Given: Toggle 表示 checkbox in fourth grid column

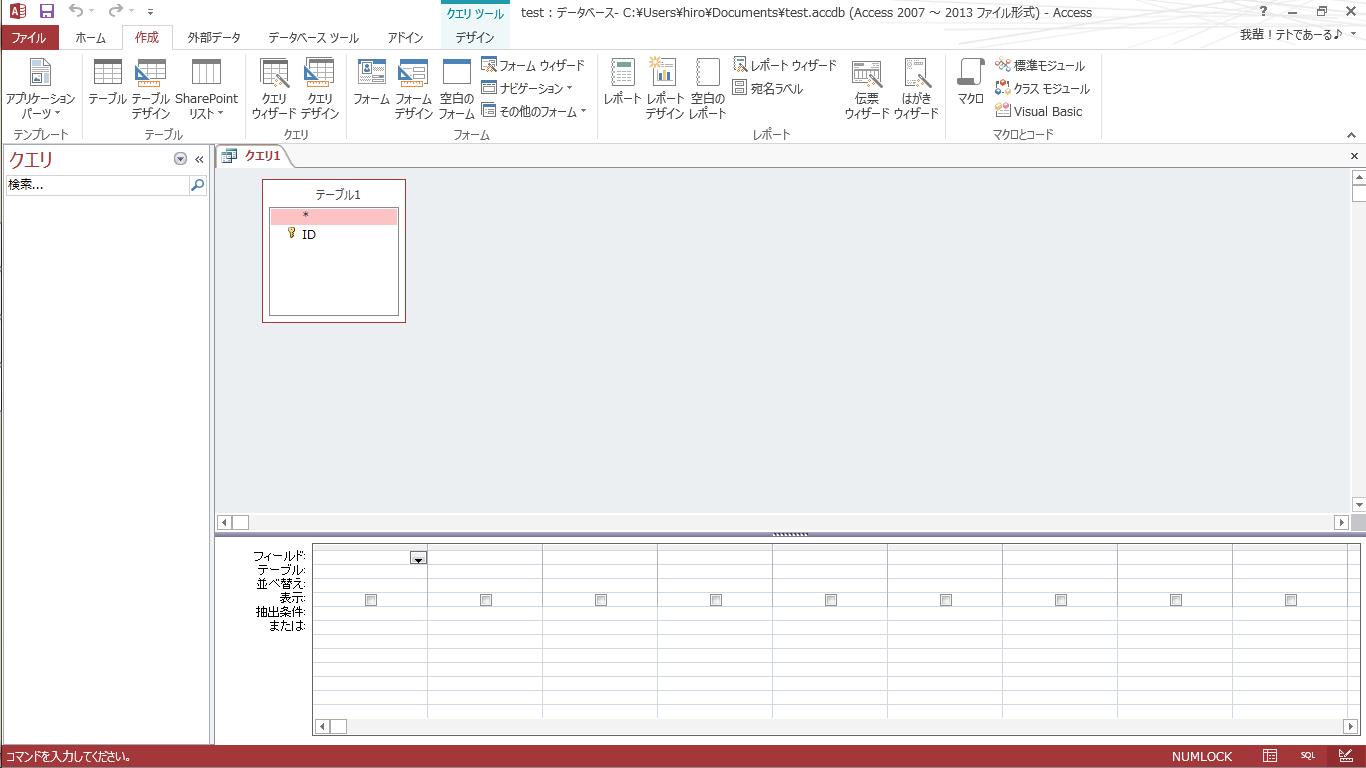Looking at the screenshot, I should (716, 600).
